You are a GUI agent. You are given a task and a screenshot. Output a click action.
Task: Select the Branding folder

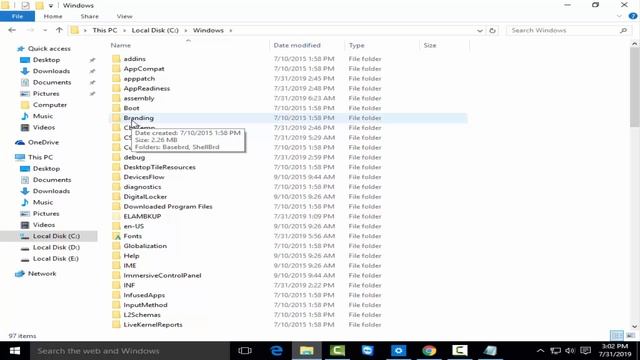point(139,118)
